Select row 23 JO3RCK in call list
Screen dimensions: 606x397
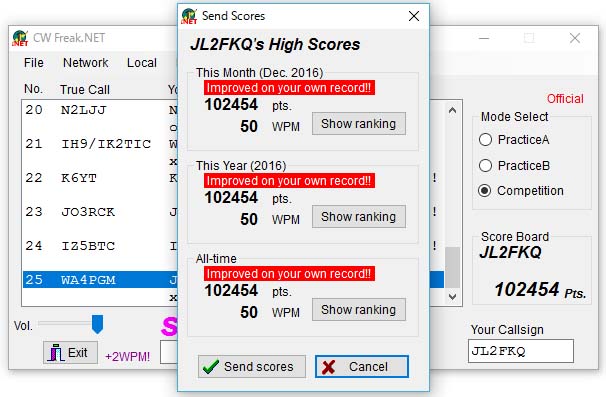click(100, 212)
